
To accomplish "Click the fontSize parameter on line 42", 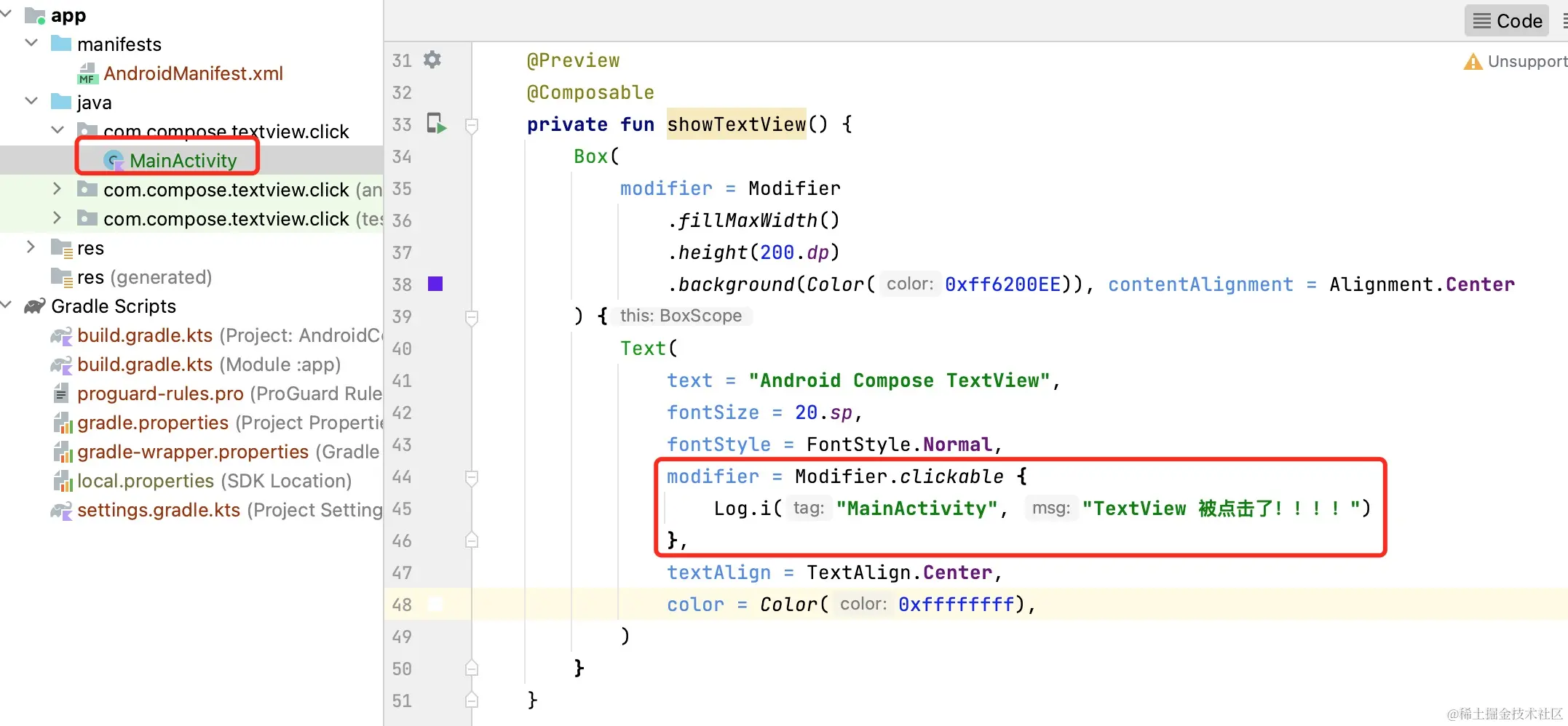I will (713, 412).
